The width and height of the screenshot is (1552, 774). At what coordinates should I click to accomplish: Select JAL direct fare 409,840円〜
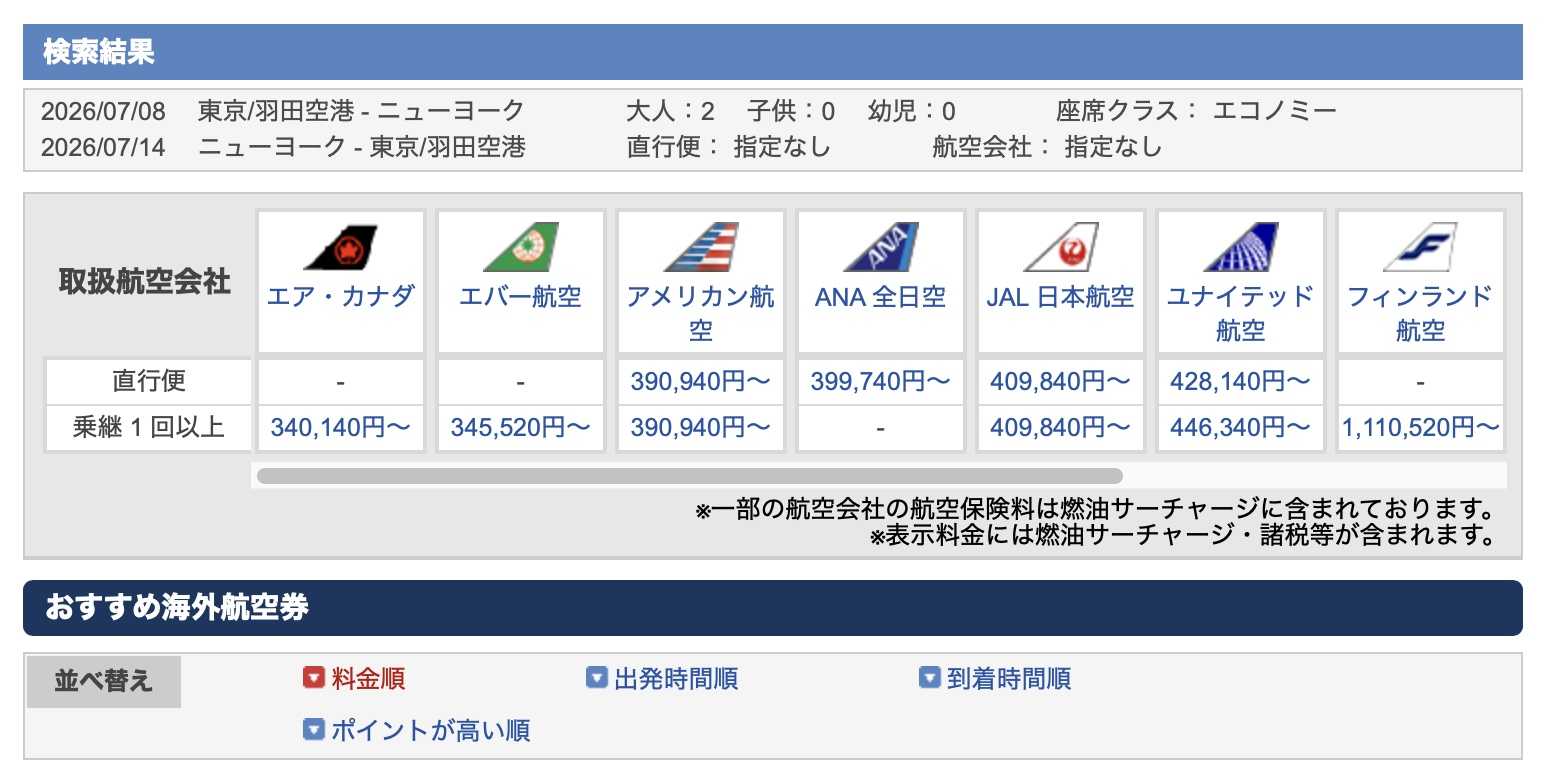pos(1060,381)
